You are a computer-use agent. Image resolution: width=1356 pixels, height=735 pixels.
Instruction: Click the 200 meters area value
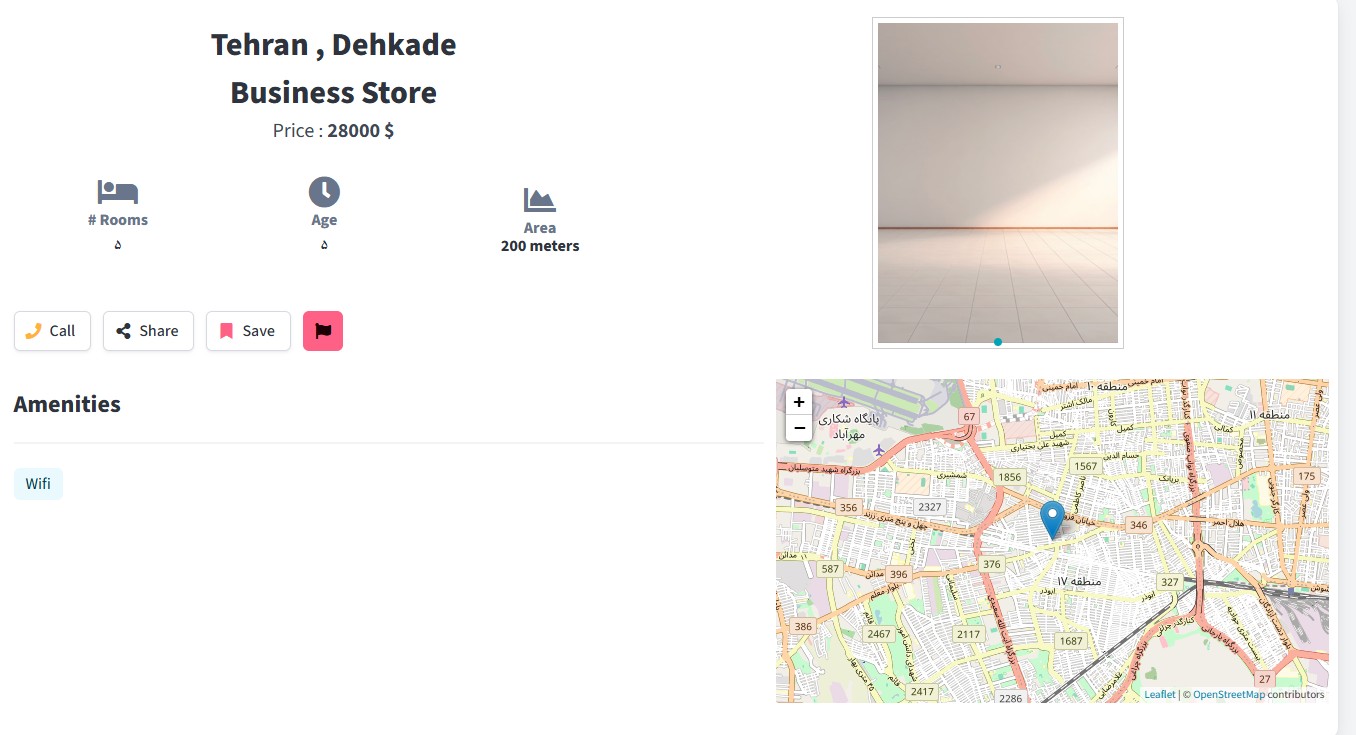pos(540,246)
